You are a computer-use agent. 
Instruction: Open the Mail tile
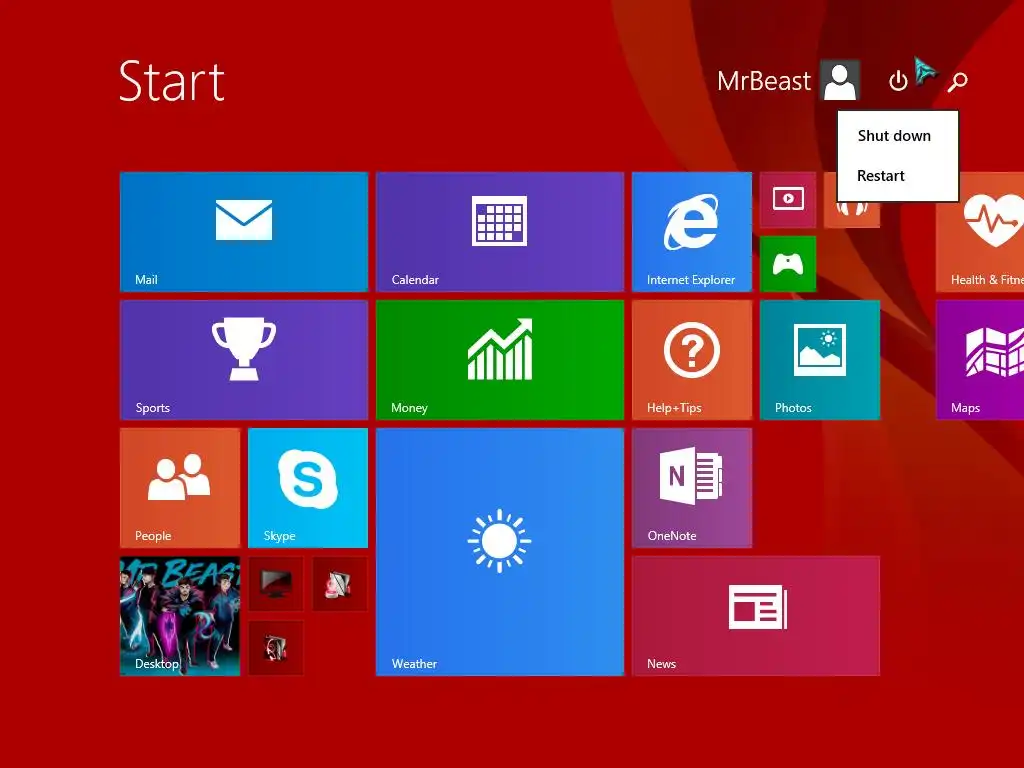click(x=244, y=231)
